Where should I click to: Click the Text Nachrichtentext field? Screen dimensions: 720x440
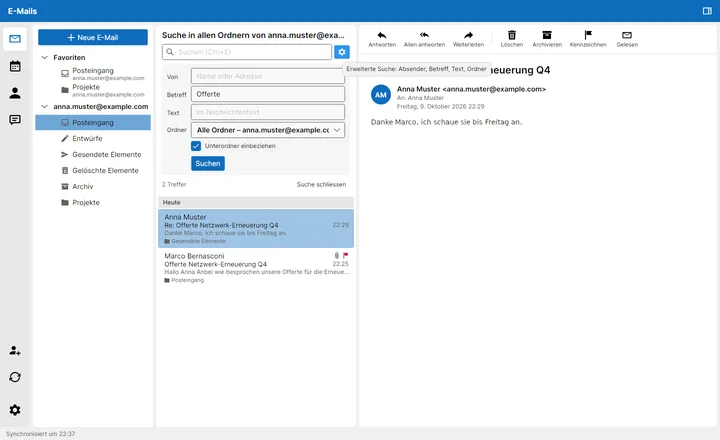(x=268, y=112)
